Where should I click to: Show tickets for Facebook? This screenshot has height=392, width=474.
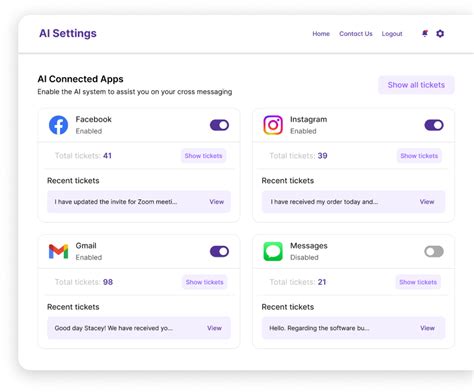[x=203, y=156]
